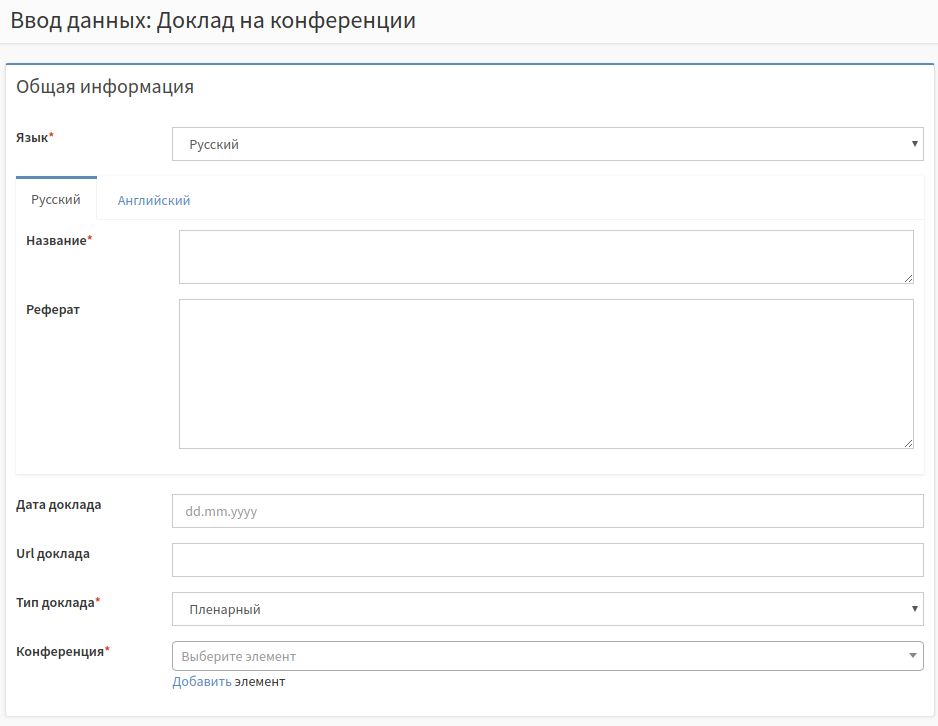938x726 pixels.
Task: Open the Тип доклада selector showing Пленарный
Action: pyautogui.click(x=548, y=608)
